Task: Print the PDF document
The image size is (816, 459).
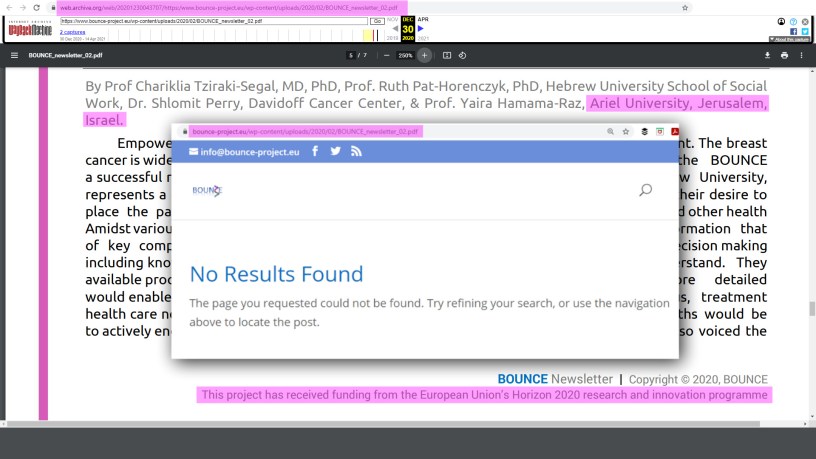Action: (785, 54)
